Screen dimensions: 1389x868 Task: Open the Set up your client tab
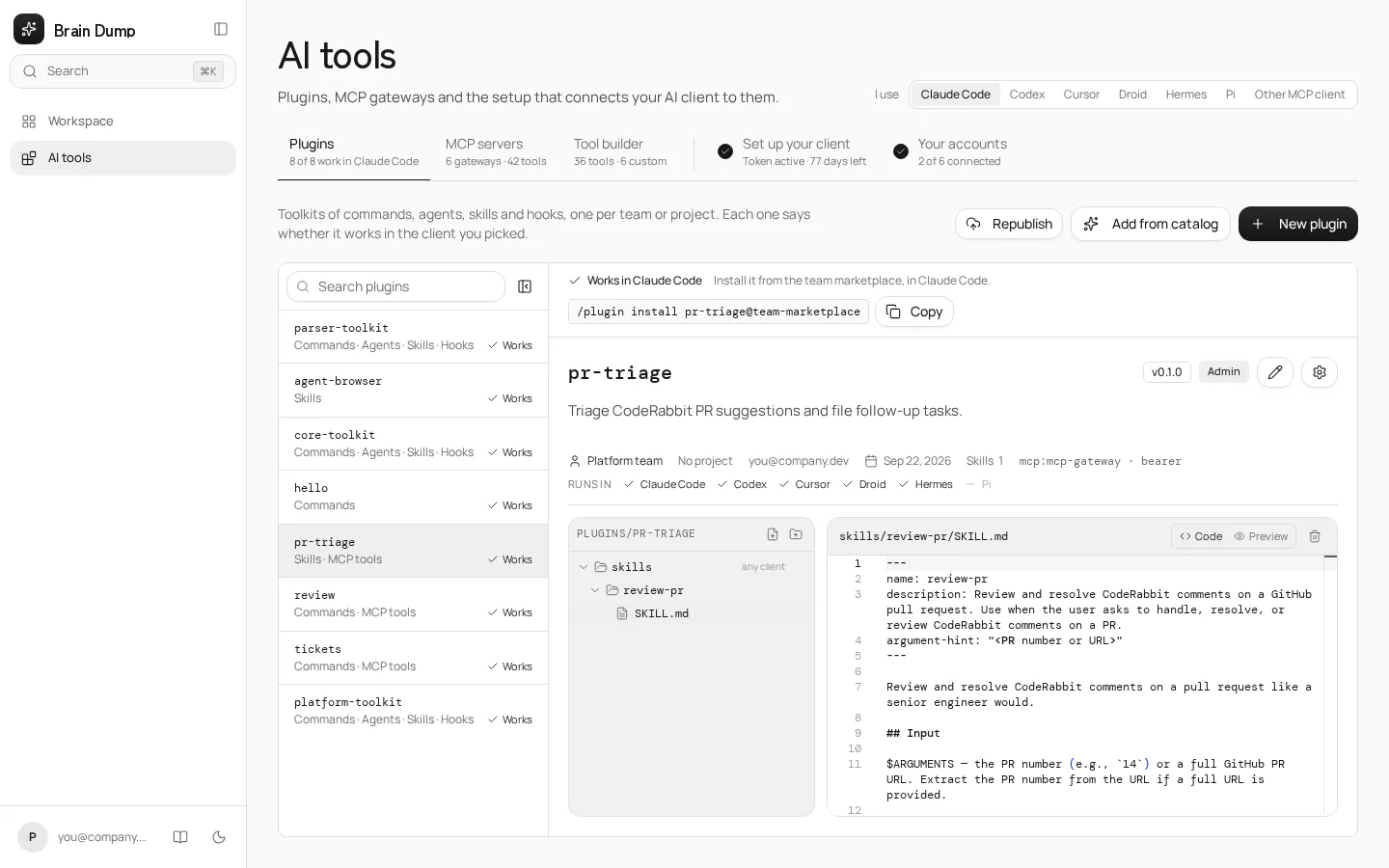(792, 152)
